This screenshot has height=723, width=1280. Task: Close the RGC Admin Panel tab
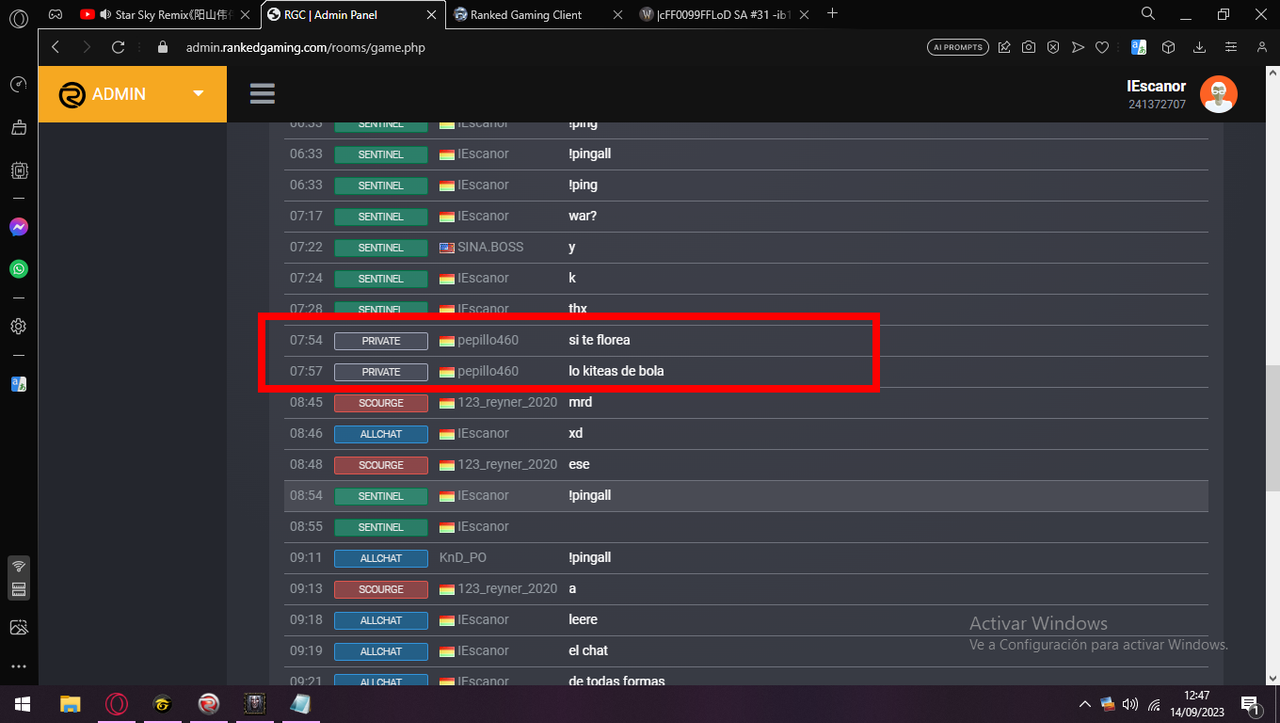coord(431,15)
